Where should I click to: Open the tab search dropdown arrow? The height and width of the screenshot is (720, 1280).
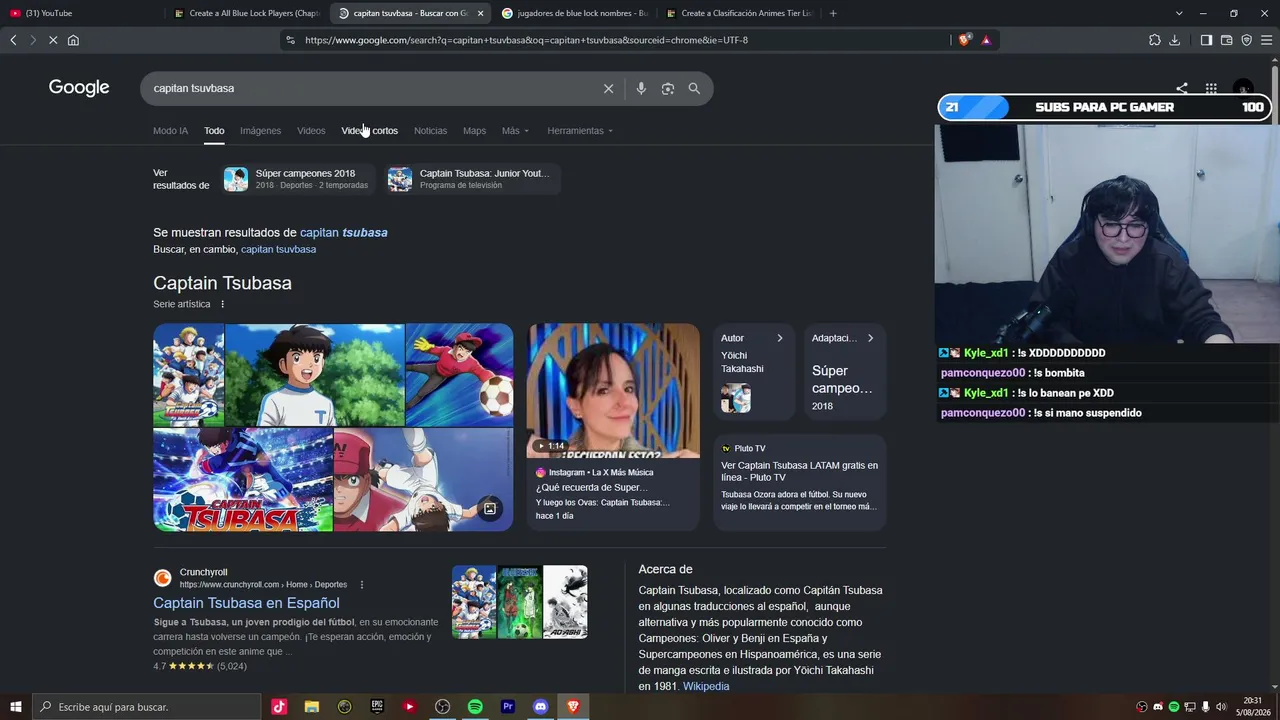(x=1179, y=13)
